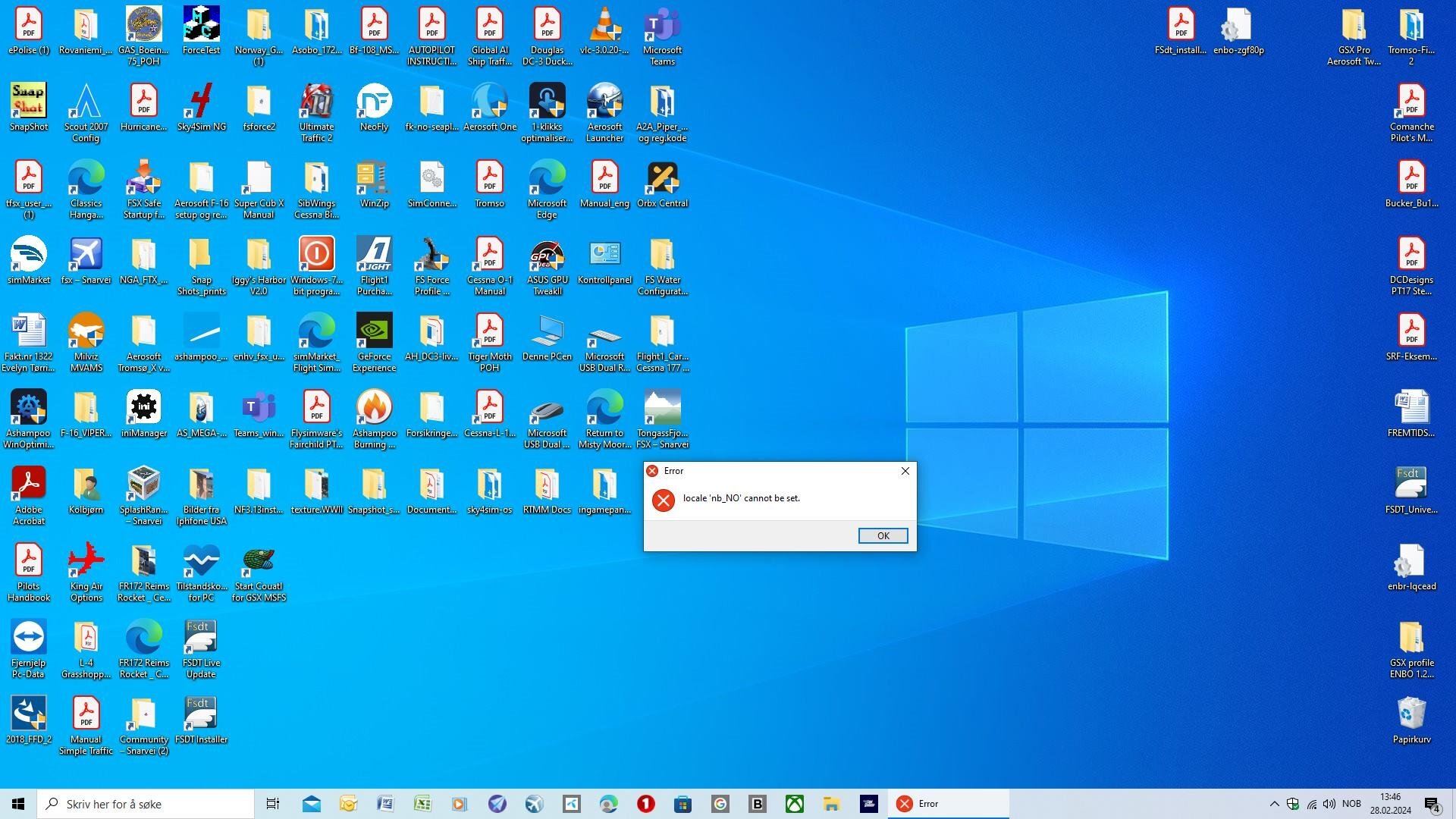Select the simMarket desktop icon
The width and height of the screenshot is (1456, 819).
28,261
